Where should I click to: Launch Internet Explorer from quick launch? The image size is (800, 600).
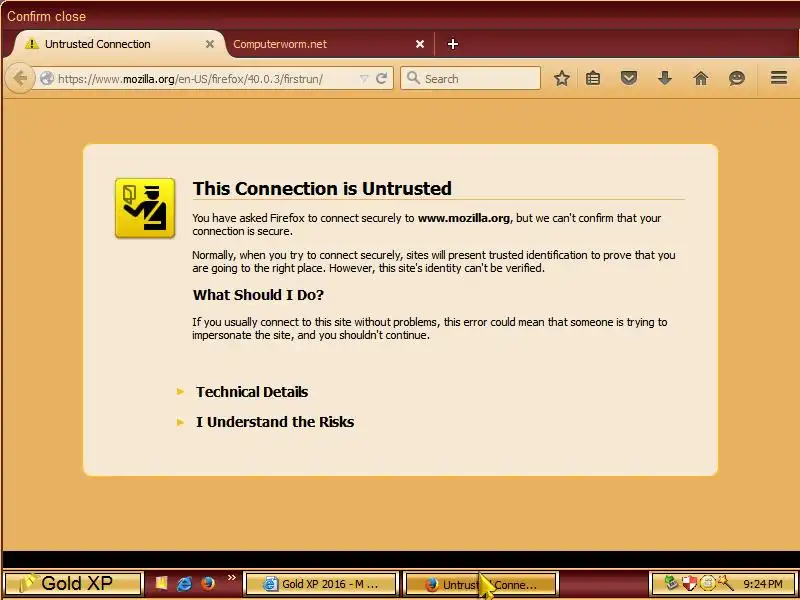pos(184,583)
